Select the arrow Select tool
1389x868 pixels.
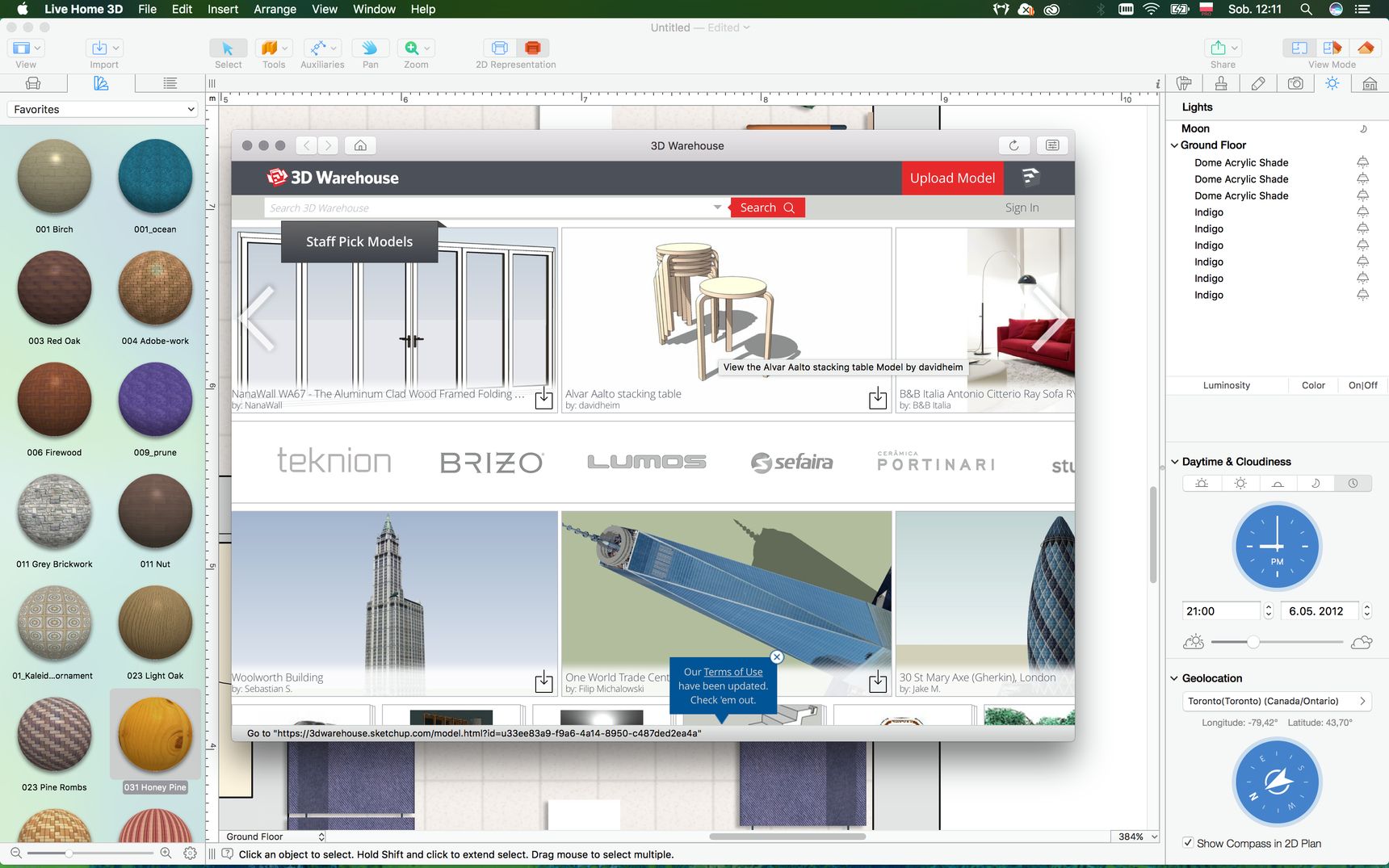(x=228, y=48)
